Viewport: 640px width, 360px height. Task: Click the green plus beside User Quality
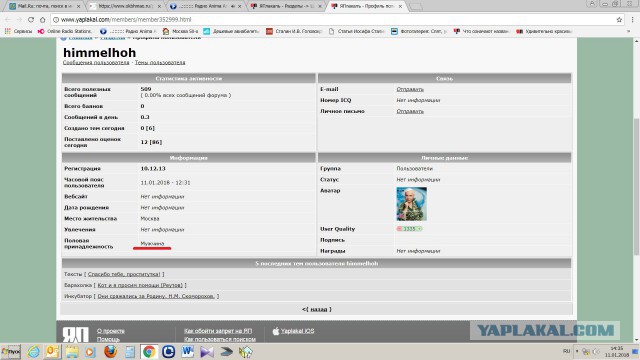click(419, 229)
